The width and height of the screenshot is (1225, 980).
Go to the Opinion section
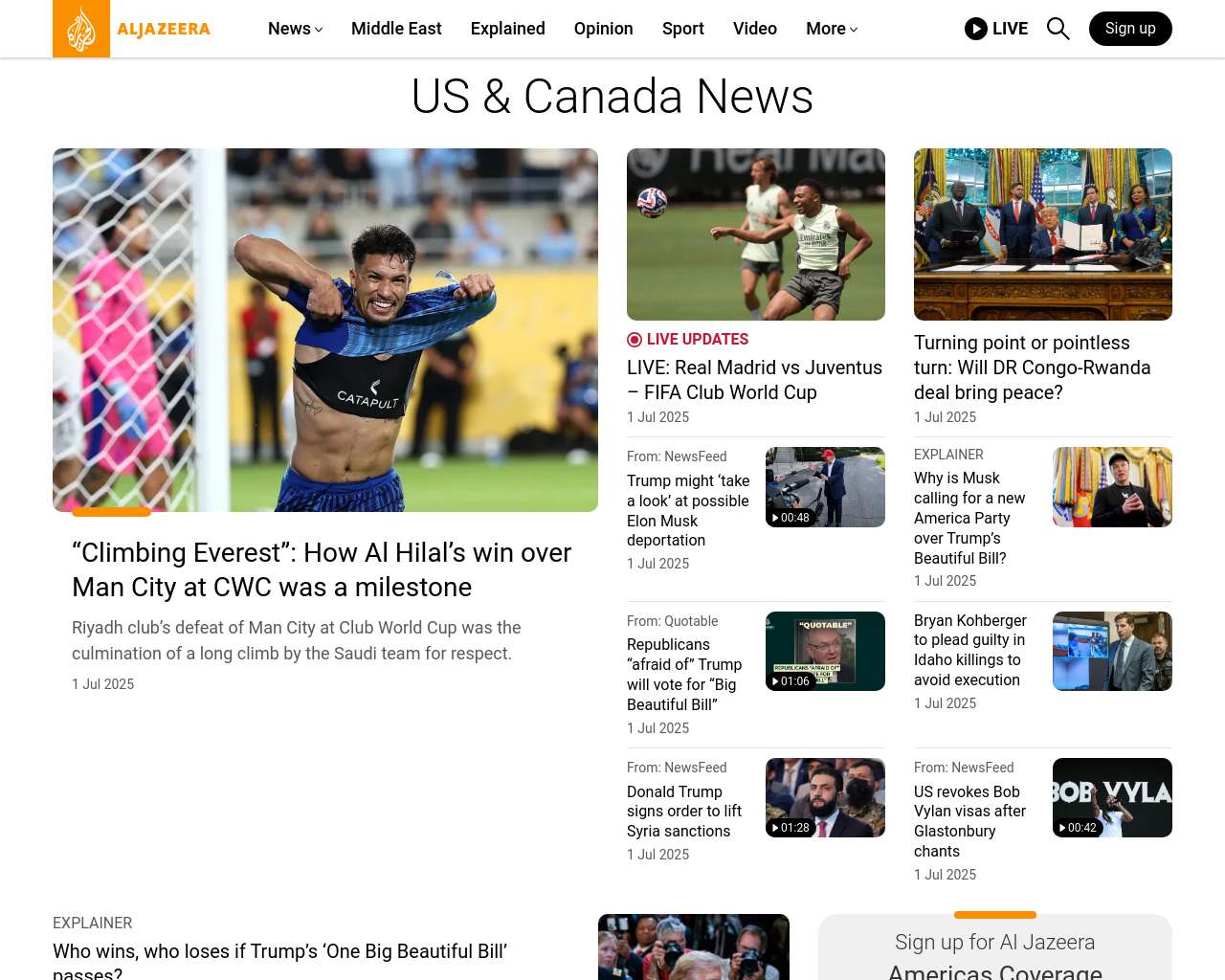tap(604, 29)
